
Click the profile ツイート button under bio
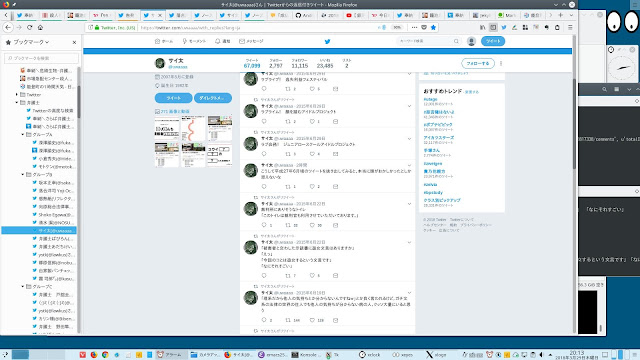[173, 98]
